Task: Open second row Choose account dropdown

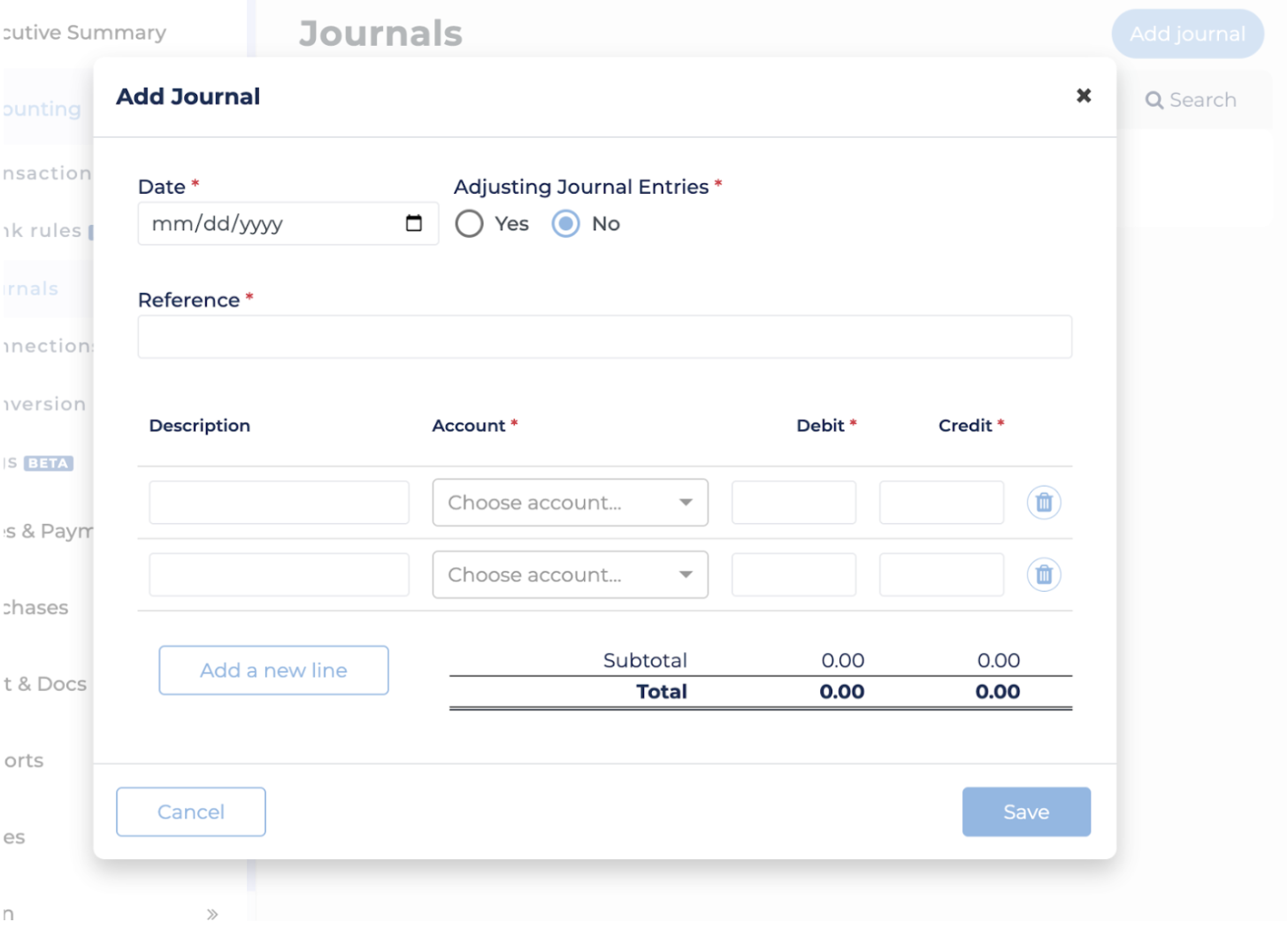Action: [570, 575]
